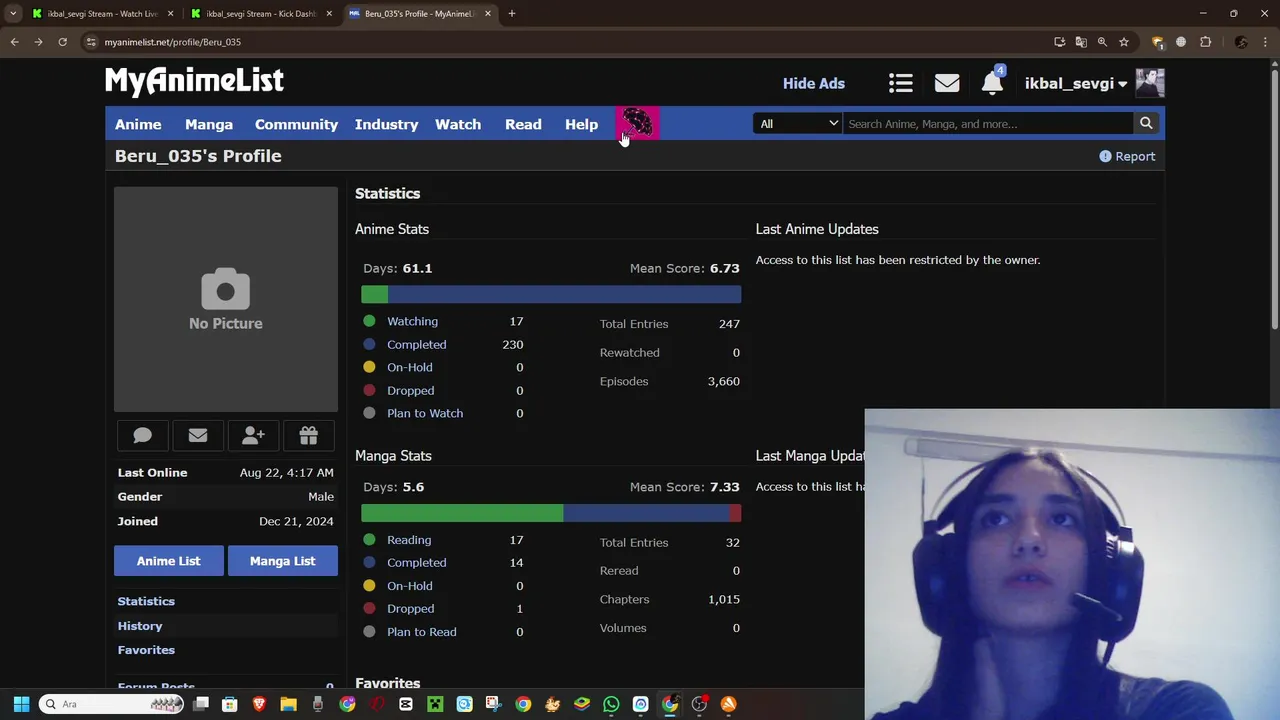Screen dimensions: 1280x720
Task: Open the Community menu
Action: pos(296,124)
